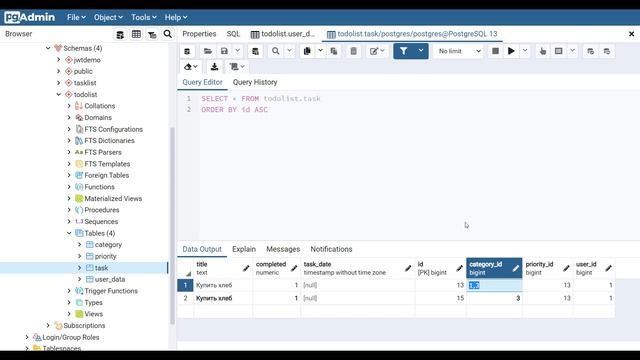This screenshot has width=640, height=360.
Task: Select the Materialized Views node
Action: coord(113,198)
